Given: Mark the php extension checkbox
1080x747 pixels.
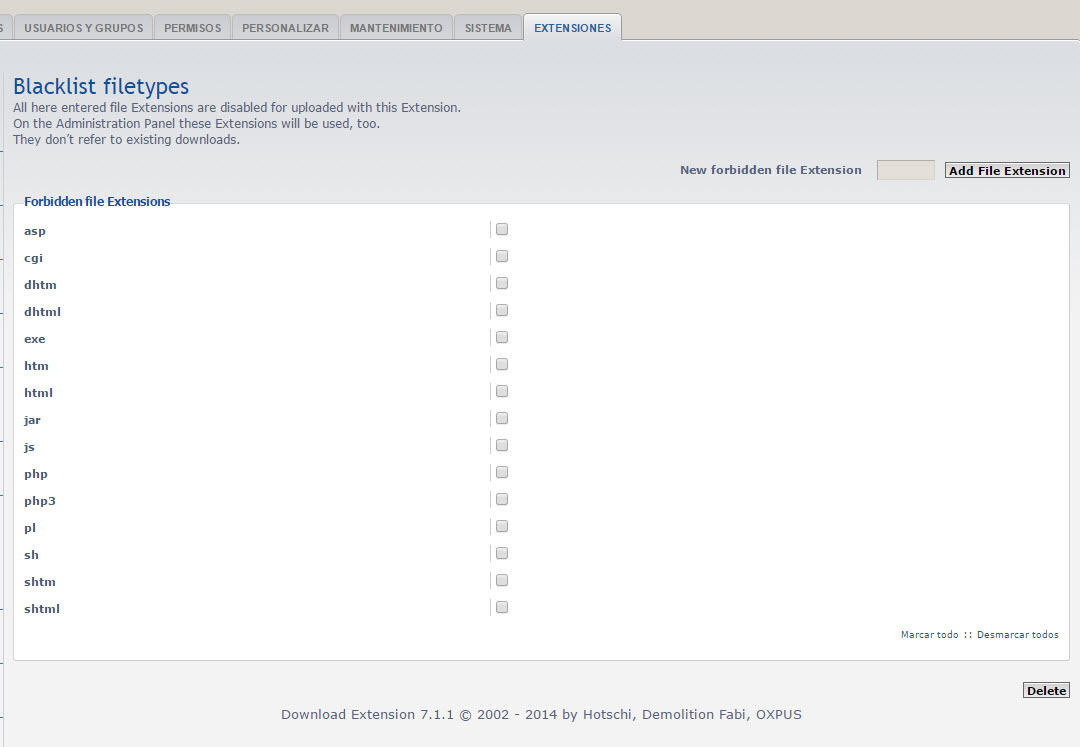Looking at the screenshot, I should tap(502, 472).
